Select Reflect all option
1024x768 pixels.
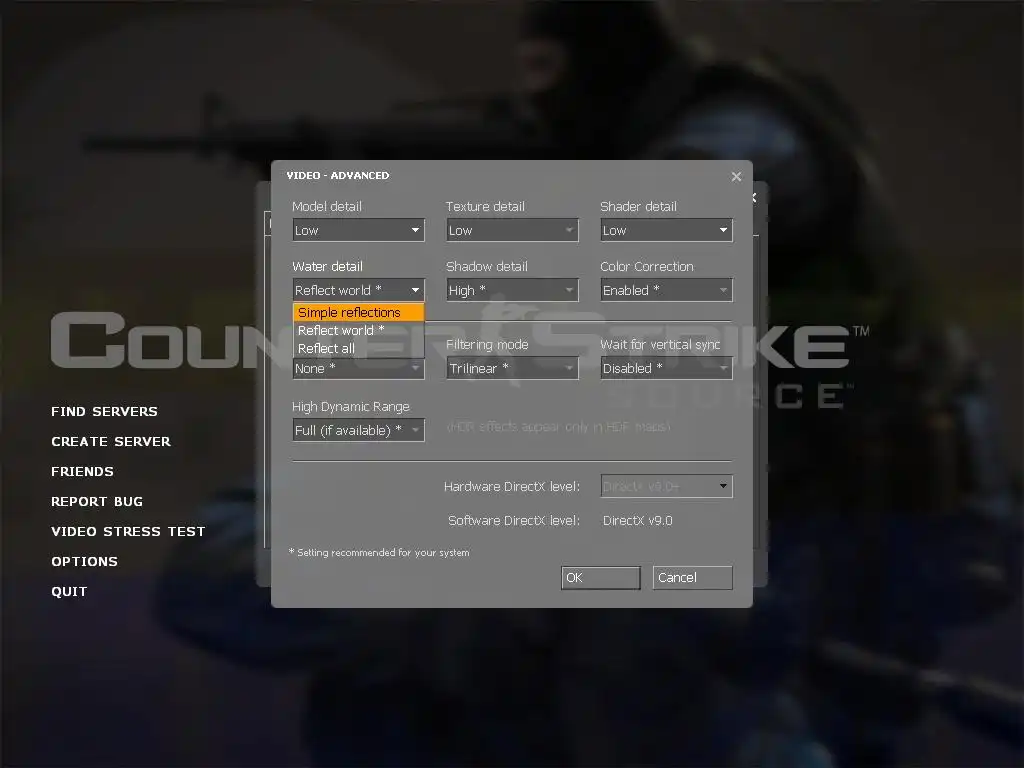coord(359,349)
